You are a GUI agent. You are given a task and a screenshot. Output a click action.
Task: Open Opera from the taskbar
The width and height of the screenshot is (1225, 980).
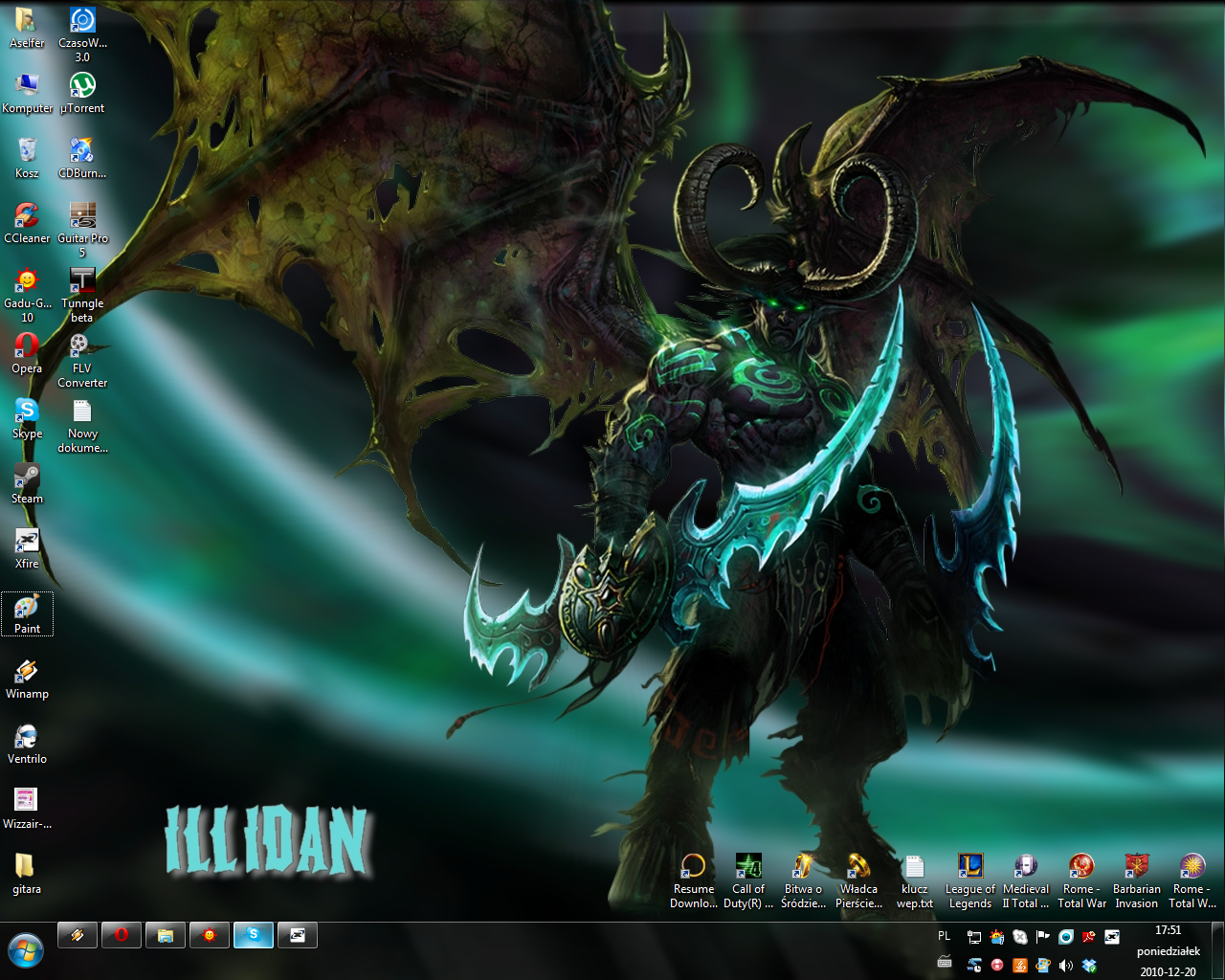[x=122, y=935]
